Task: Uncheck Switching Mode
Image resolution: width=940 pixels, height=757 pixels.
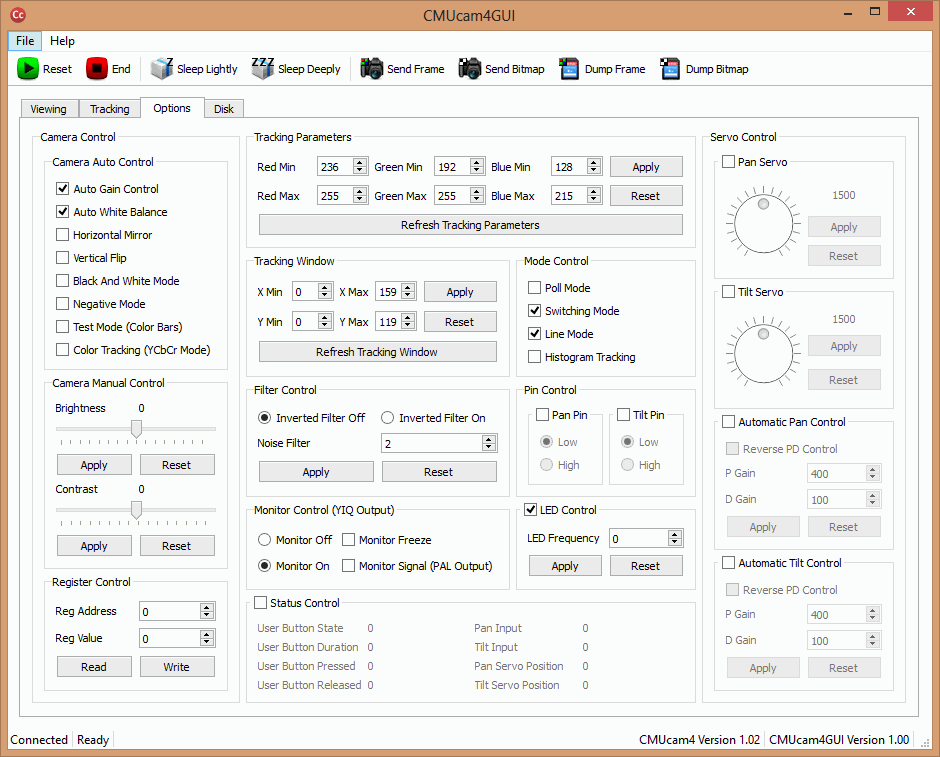Action: [x=534, y=310]
